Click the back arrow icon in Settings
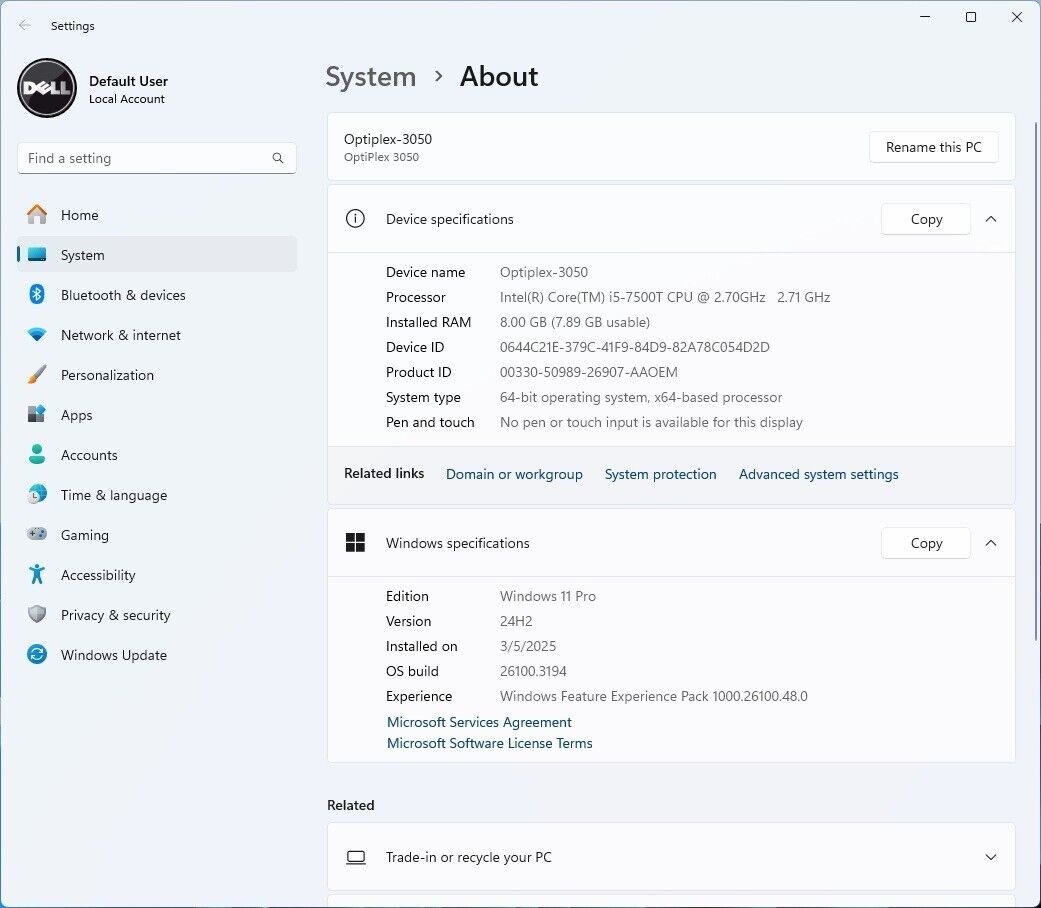This screenshot has width=1041, height=908. tap(25, 25)
